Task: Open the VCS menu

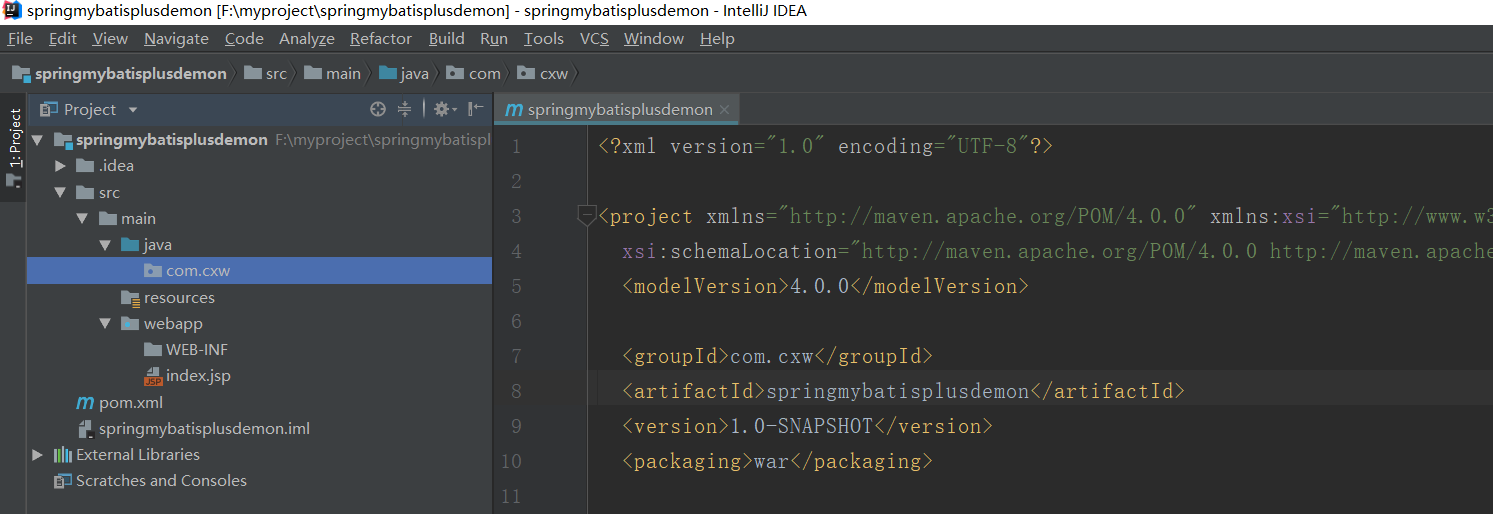Action: click(594, 38)
